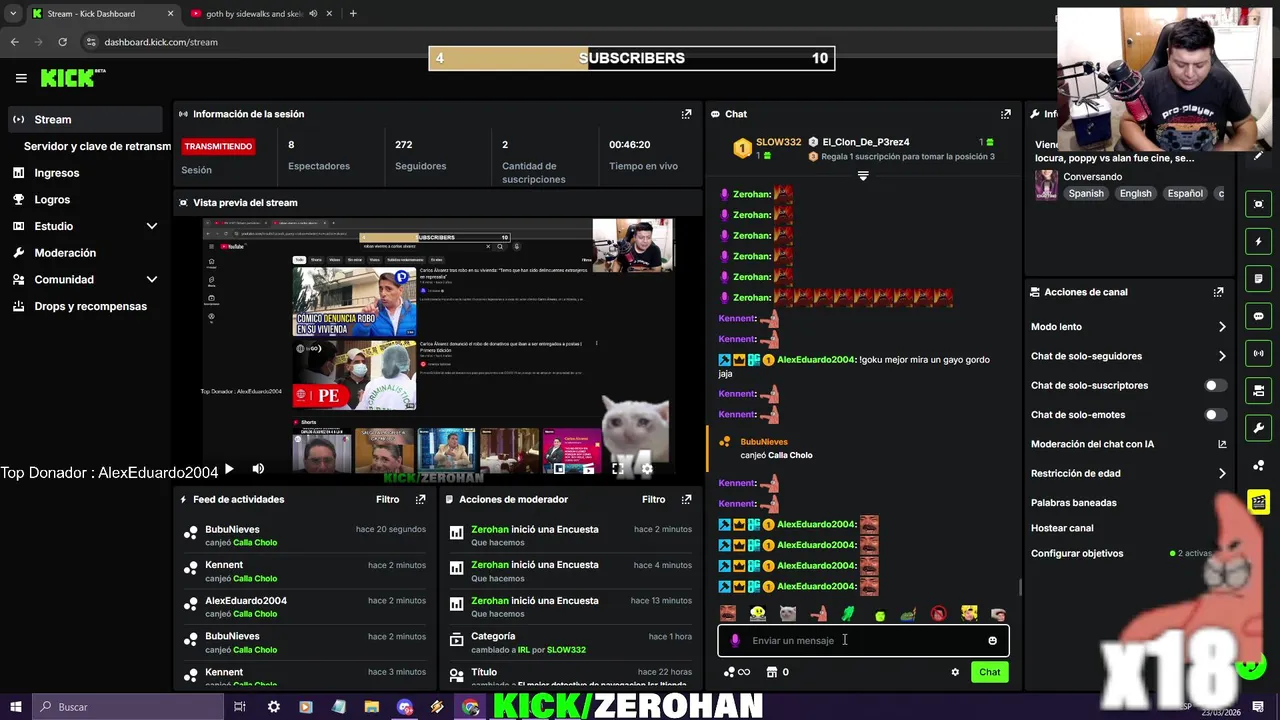This screenshot has width=1280, height=720.
Task: Open Chat de solo-seguidores options
Action: pyautogui.click(x=1222, y=356)
